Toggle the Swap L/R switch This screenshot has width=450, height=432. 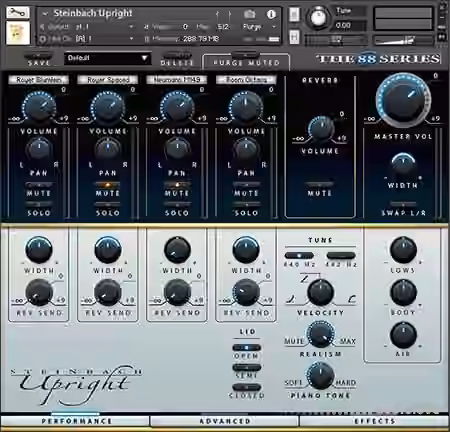click(403, 204)
